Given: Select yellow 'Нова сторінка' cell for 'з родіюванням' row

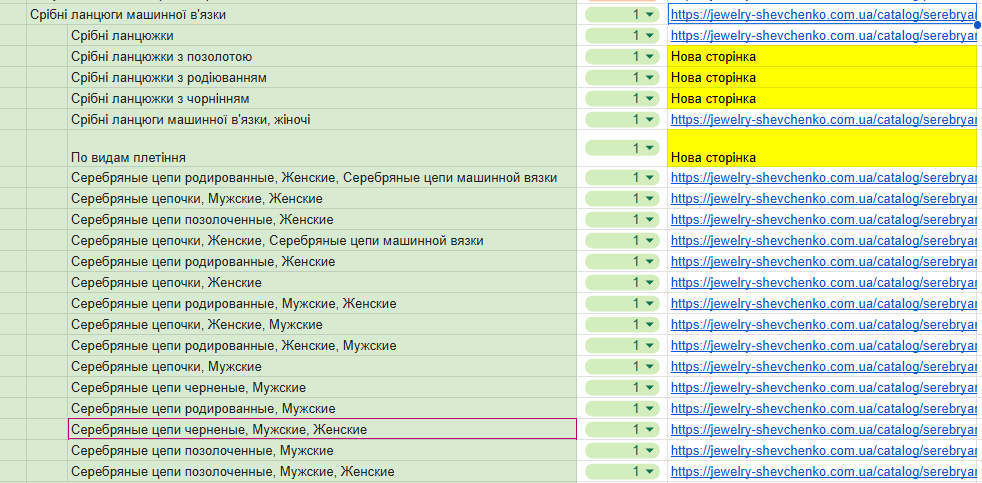Looking at the screenshot, I should [822, 77].
